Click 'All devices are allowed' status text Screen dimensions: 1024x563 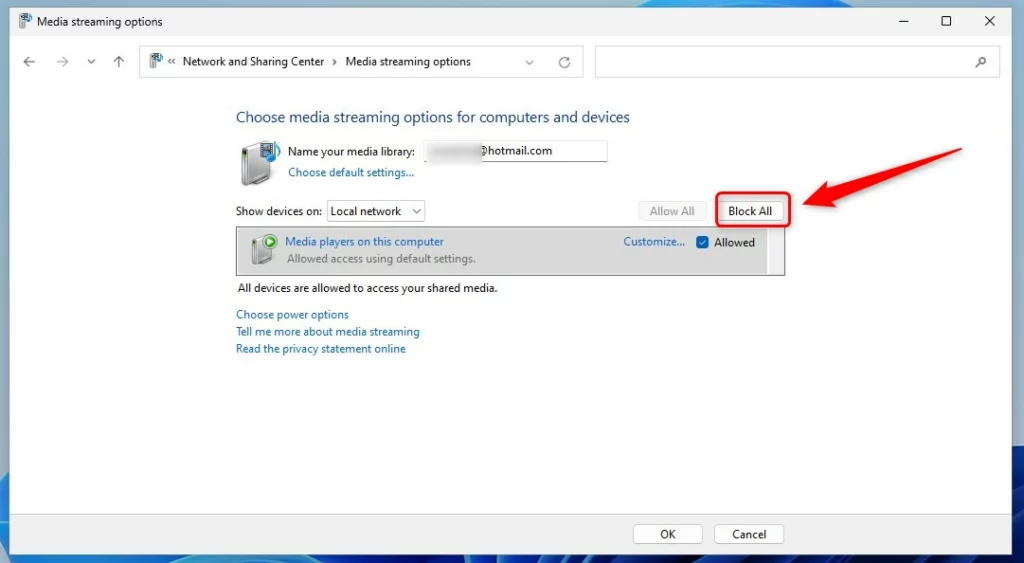click(x=367, y=288)
